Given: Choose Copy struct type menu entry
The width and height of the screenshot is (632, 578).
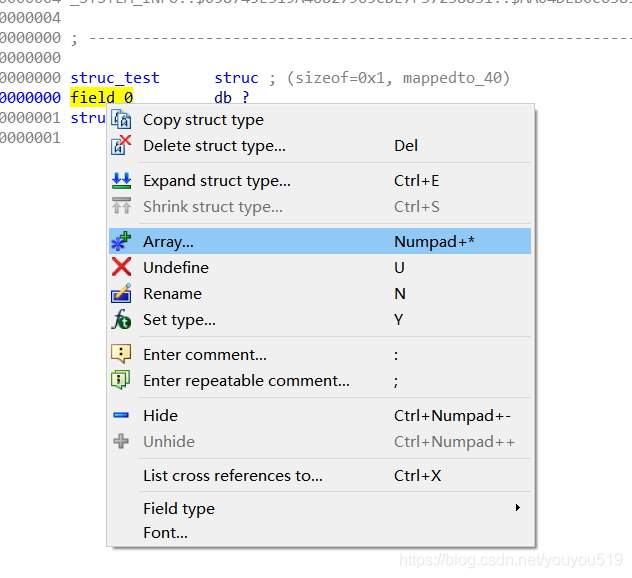Looking at the screenshot, I should coord(320,120).
